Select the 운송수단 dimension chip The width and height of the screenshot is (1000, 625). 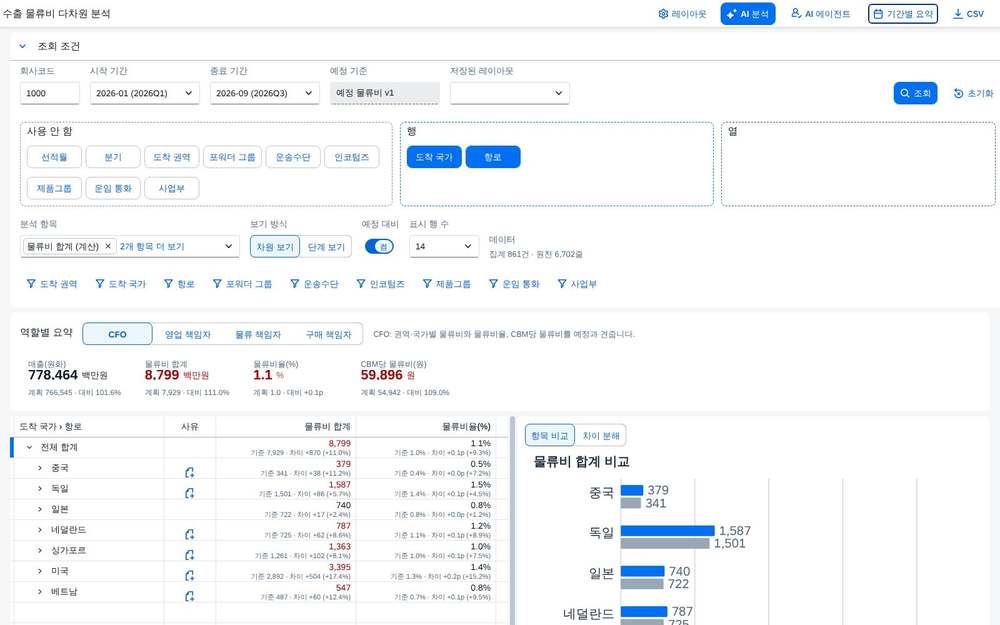pyautogui.click(x=293, y=157)
